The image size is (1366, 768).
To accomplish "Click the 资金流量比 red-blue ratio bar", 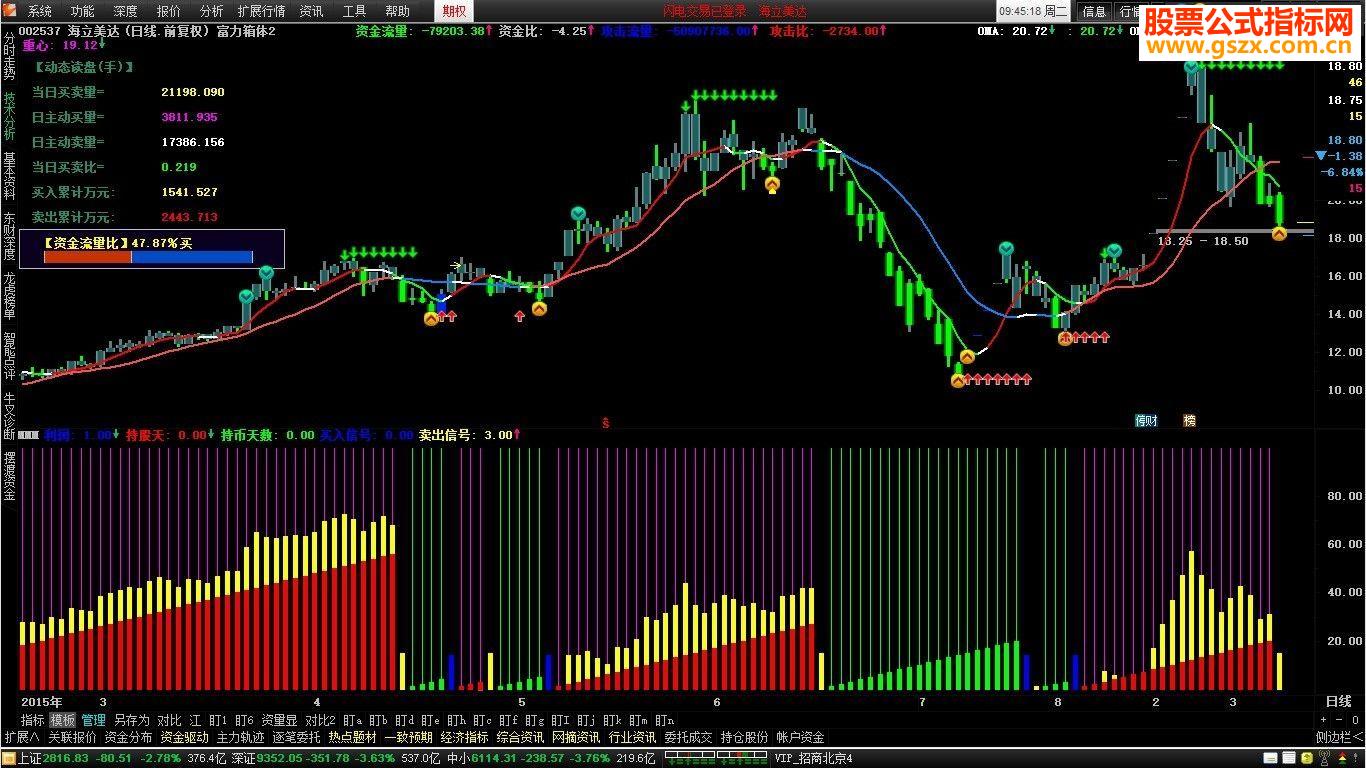I will (x=148, y=257).
